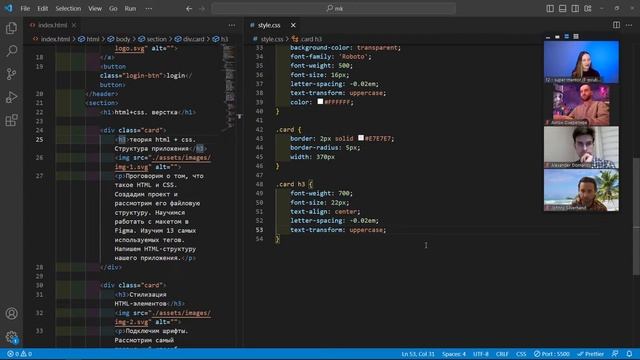Close the style.css tab

click(x=293, y=25)
